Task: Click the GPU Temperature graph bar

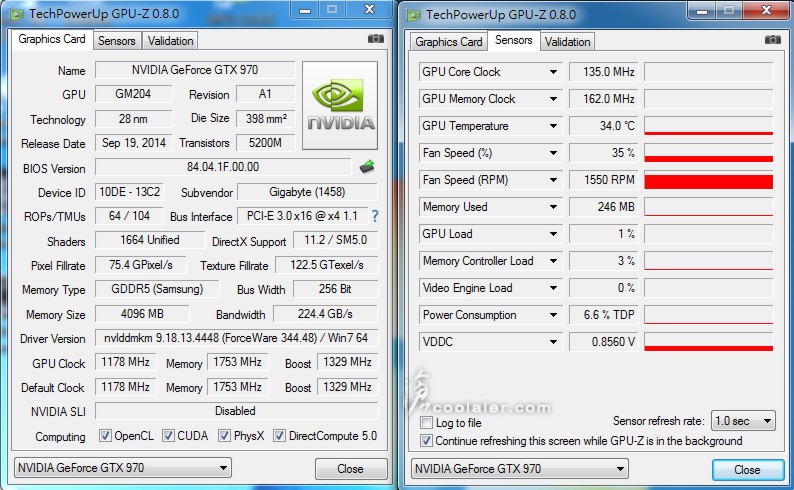Action: tap(708, 126)
